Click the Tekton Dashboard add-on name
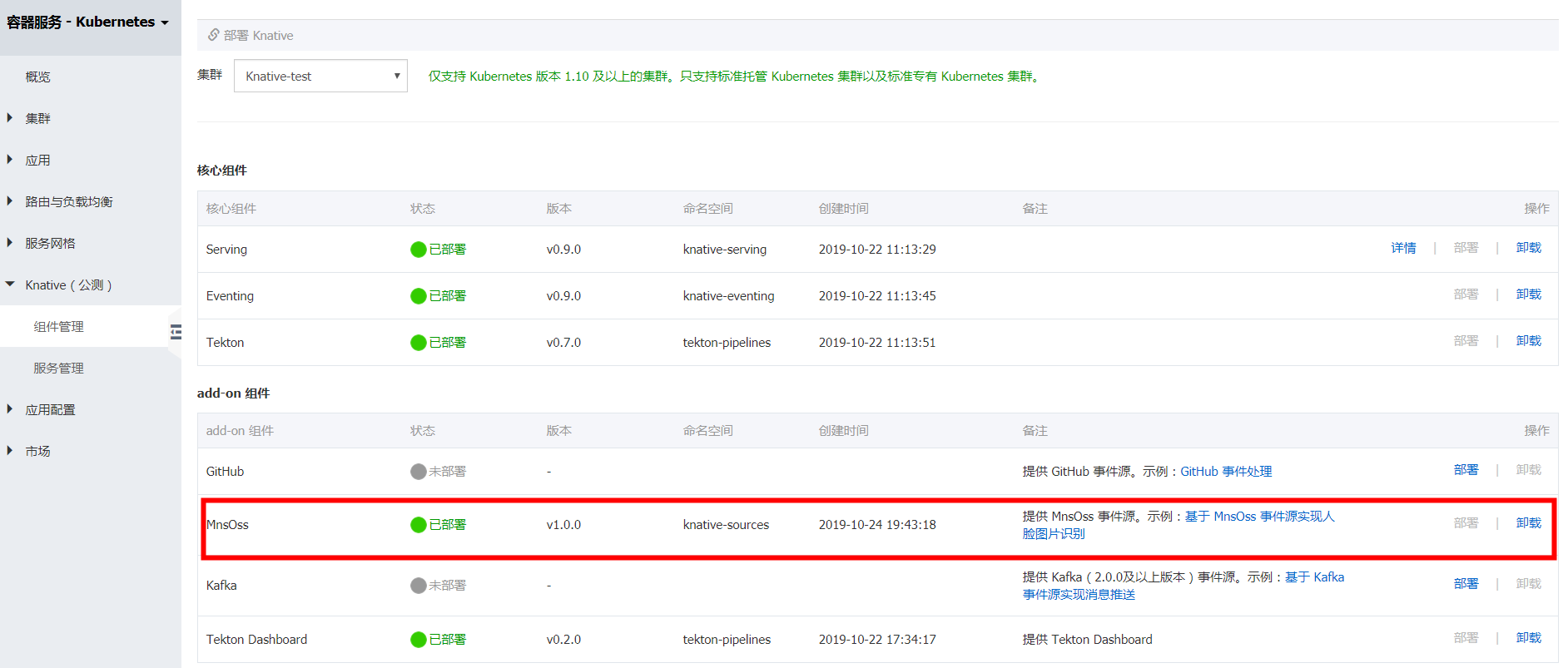 pyautogui.click(x=256, y=640)
